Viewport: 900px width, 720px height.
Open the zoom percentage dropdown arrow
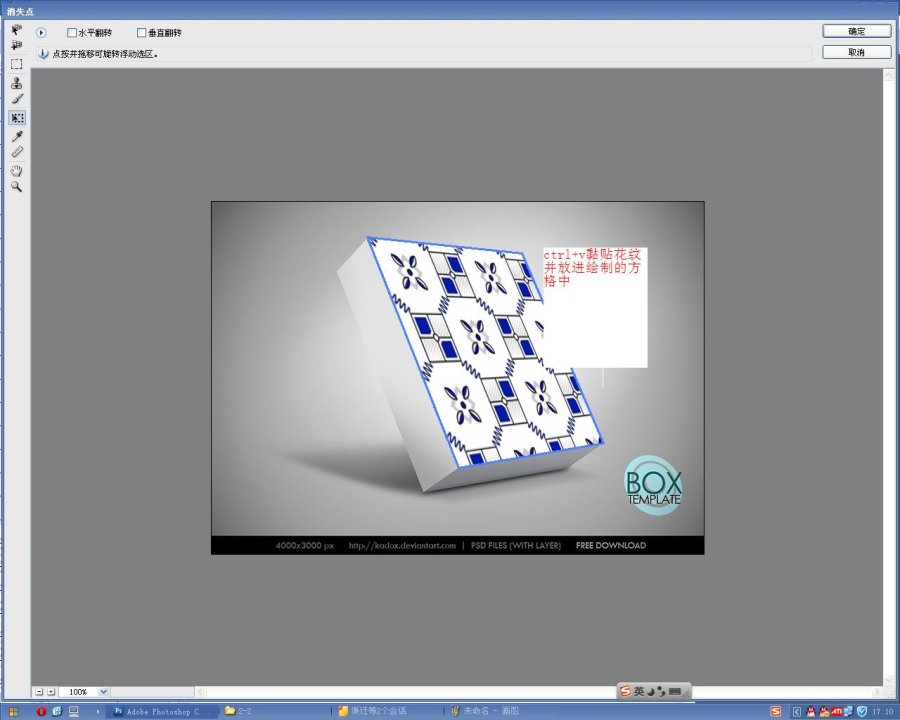click(x=103, y=692)
